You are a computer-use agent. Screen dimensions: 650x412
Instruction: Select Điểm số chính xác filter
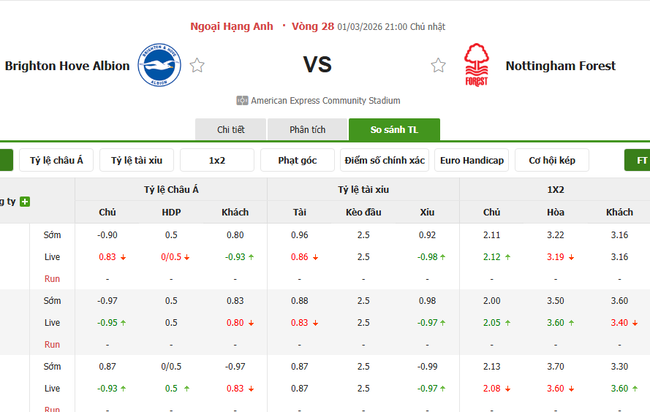383,160
